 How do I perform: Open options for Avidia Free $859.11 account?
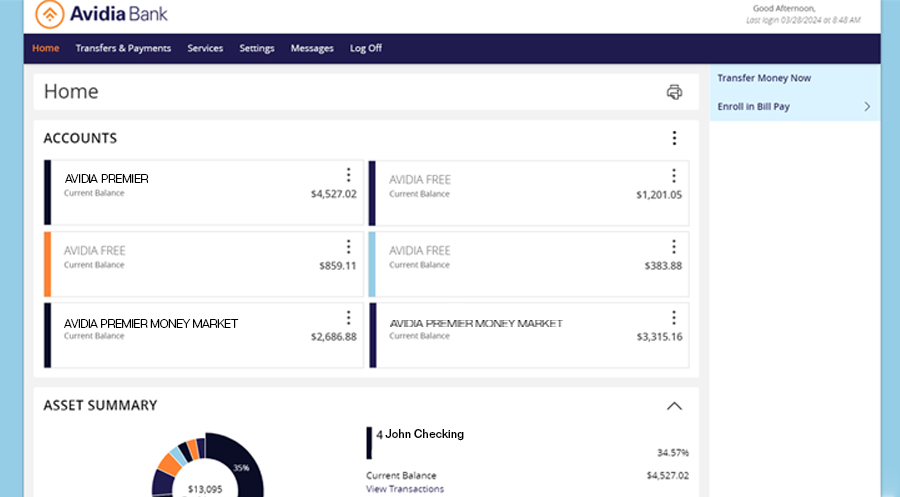(x=348, y=247)
